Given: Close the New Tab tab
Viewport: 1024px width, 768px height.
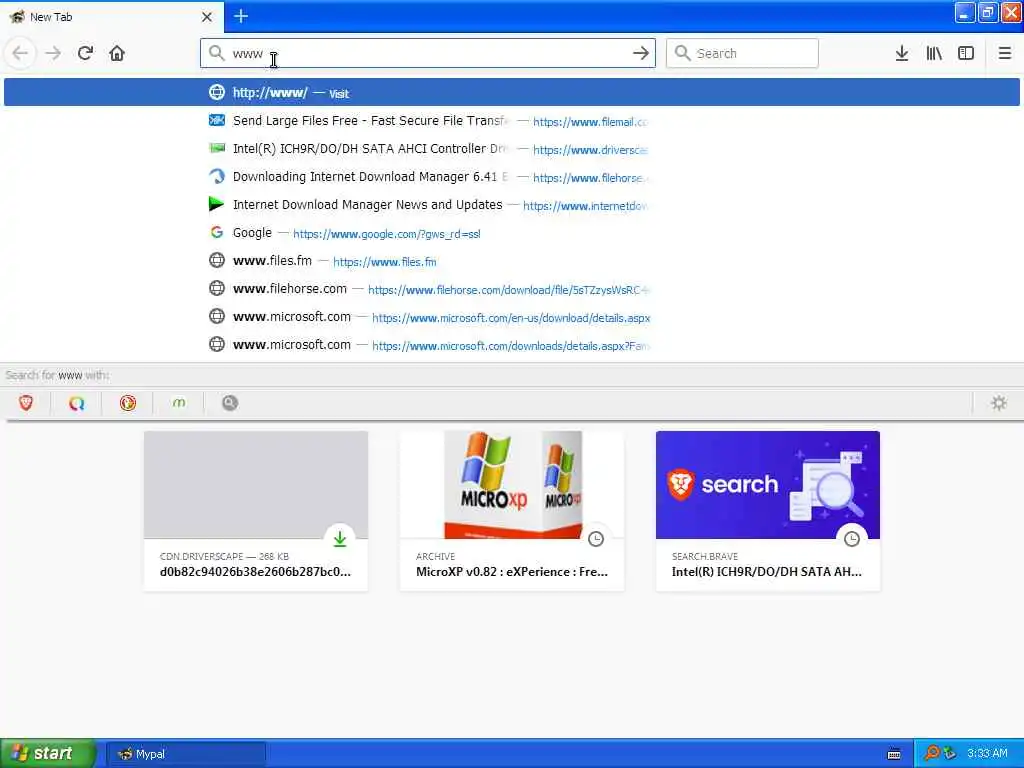Looking at the screenshot, I should tap(207, 17).
